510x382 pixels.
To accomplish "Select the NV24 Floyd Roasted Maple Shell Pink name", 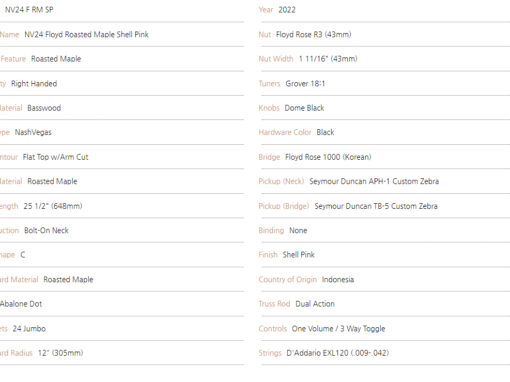I will pos(86,34).
